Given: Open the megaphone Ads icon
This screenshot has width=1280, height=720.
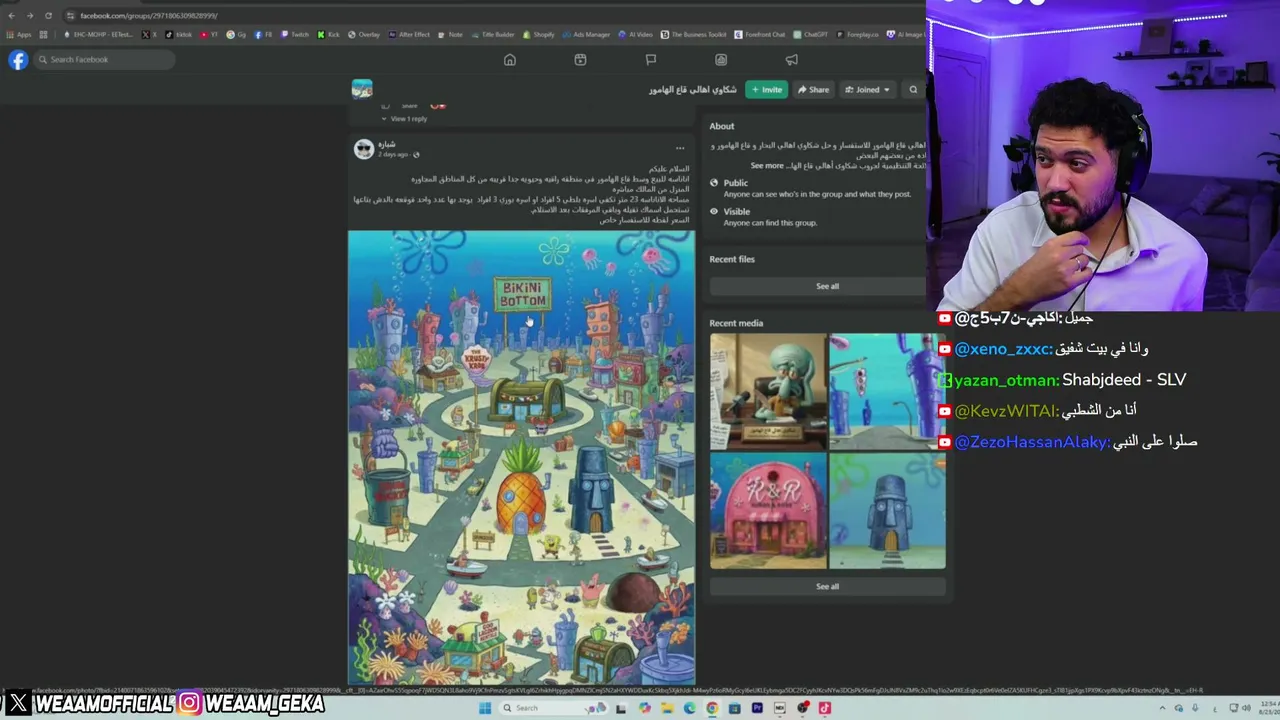Looking at the screenshot, I should (x=791, y=60).
